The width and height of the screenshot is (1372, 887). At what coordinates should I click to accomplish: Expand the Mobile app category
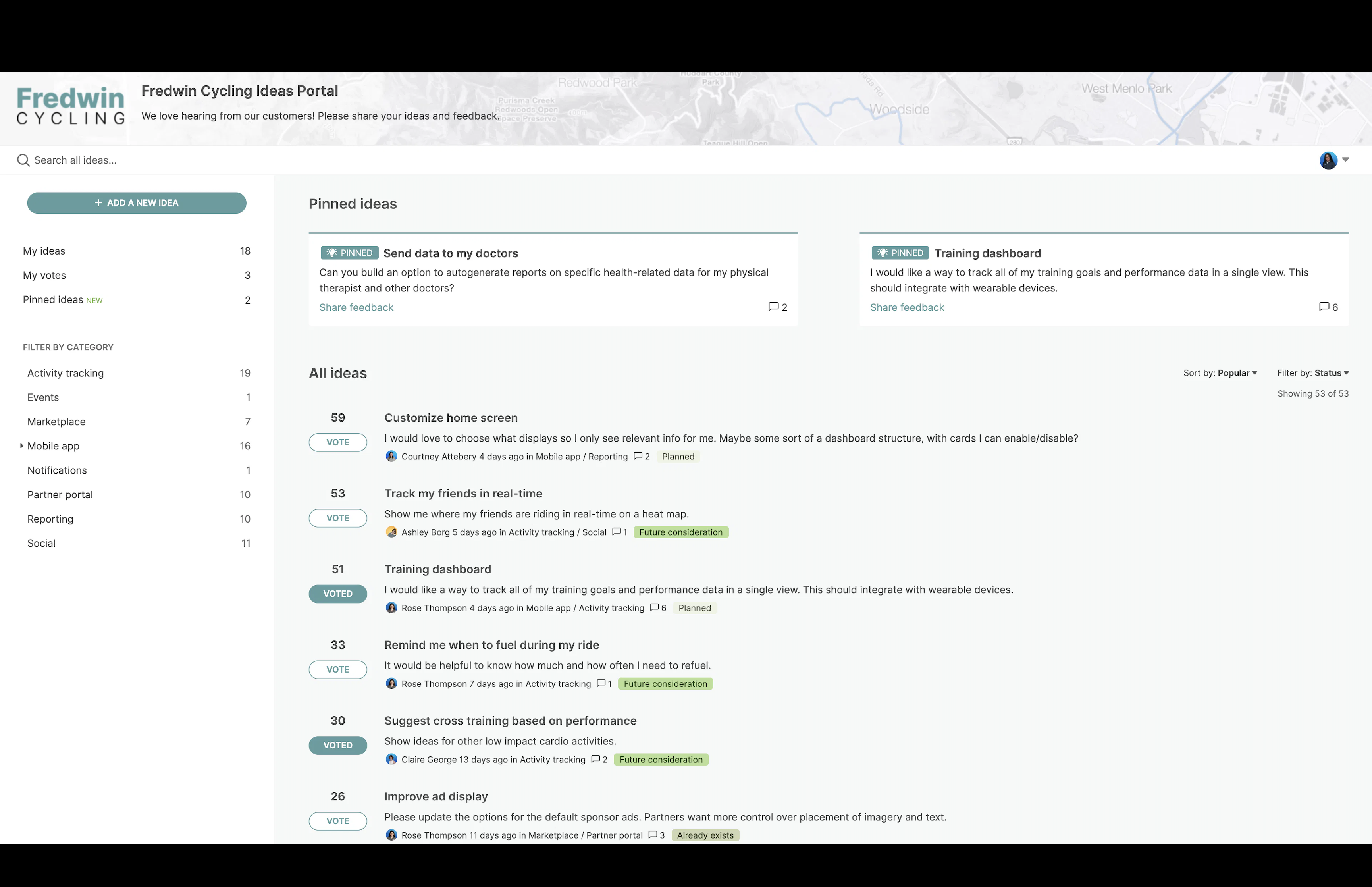(21, 446)
